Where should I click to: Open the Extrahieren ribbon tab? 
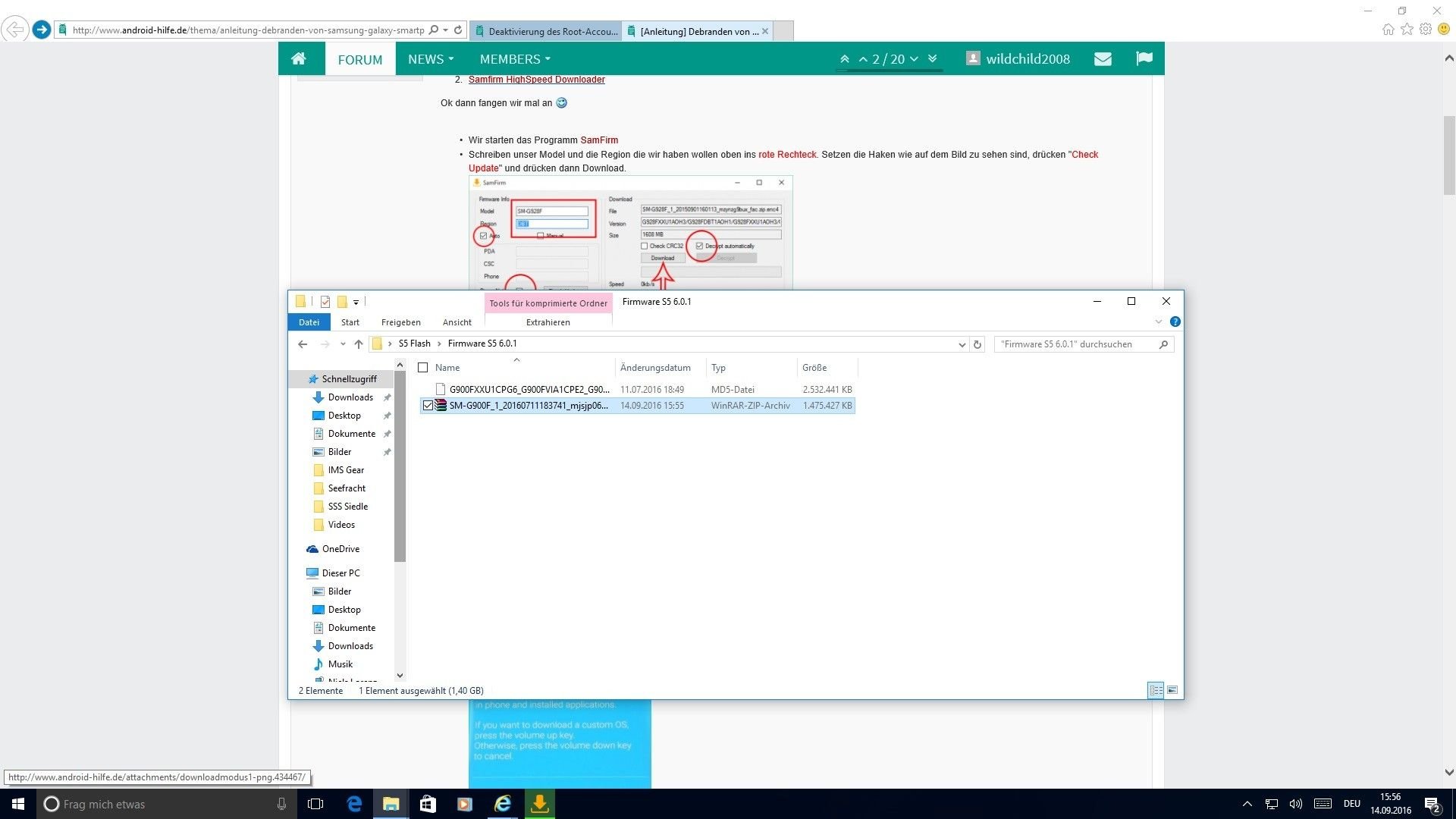[x=548, y=322]
